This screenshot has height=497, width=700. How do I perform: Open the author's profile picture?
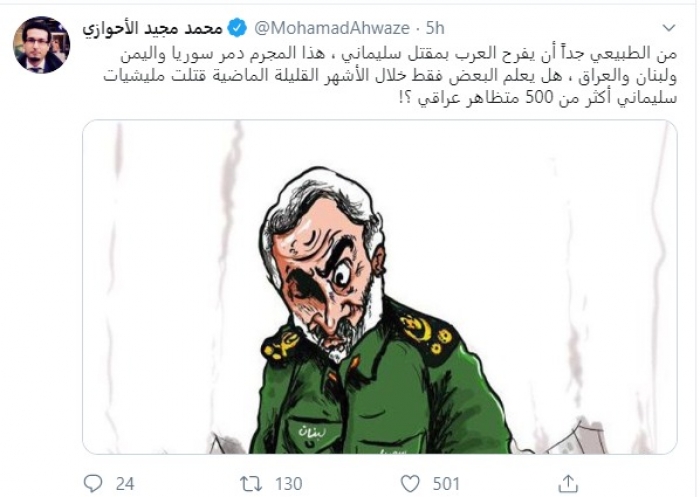(x=42, y=45)
